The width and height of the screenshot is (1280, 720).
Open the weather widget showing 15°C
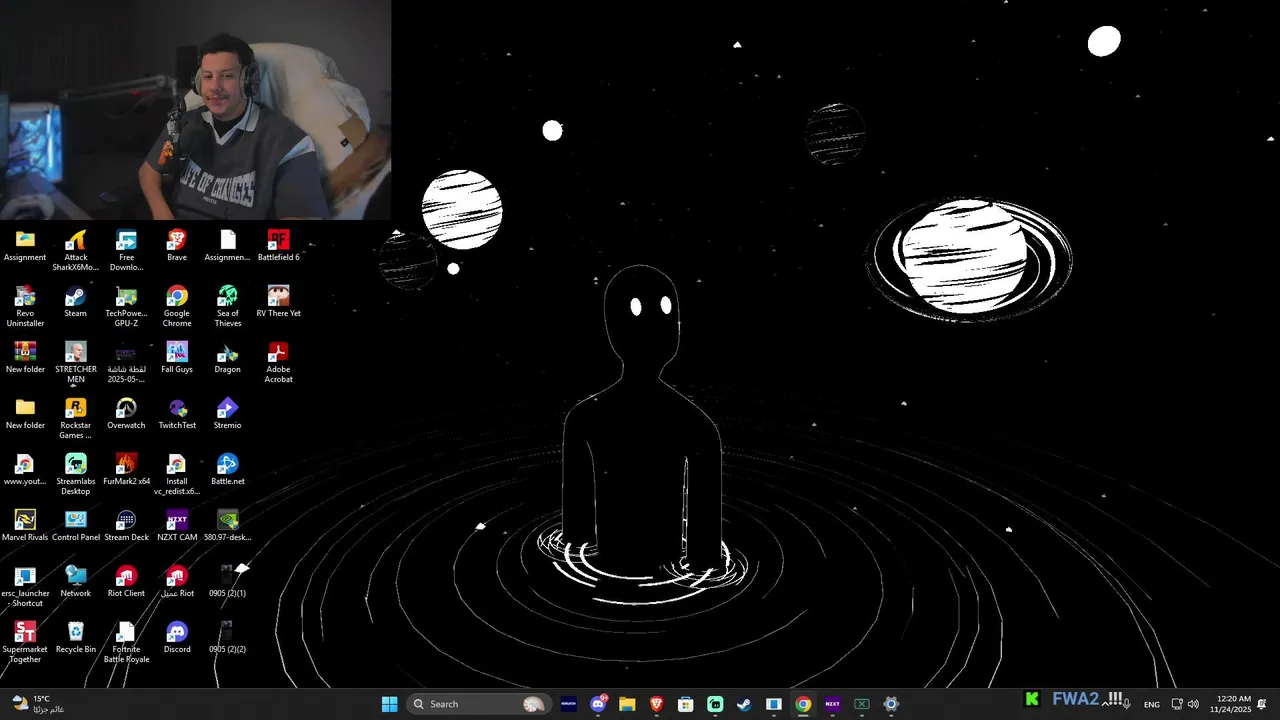pyautogui.click(x=38, y=704)
